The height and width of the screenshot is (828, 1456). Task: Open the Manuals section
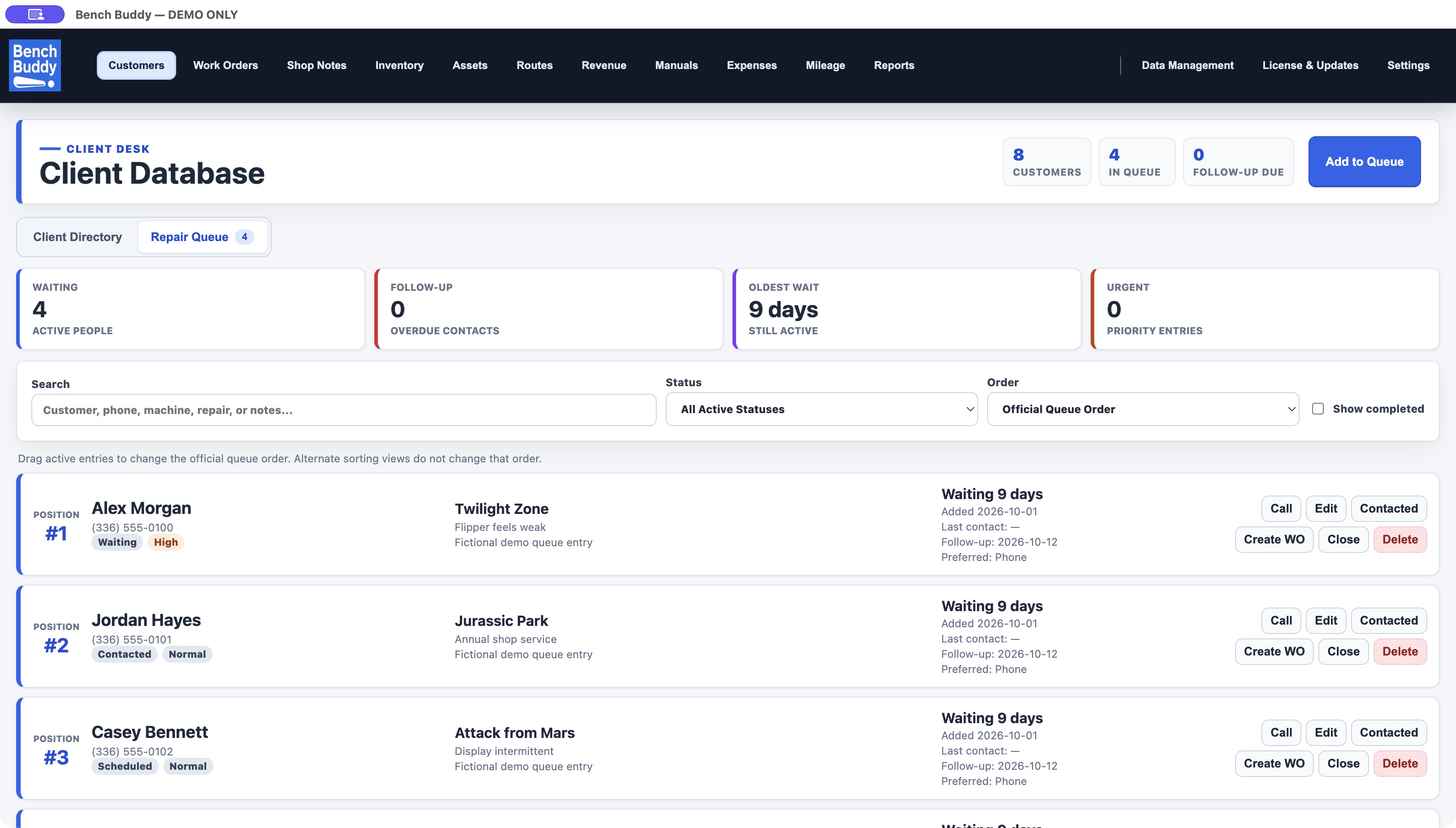point(676,65)
